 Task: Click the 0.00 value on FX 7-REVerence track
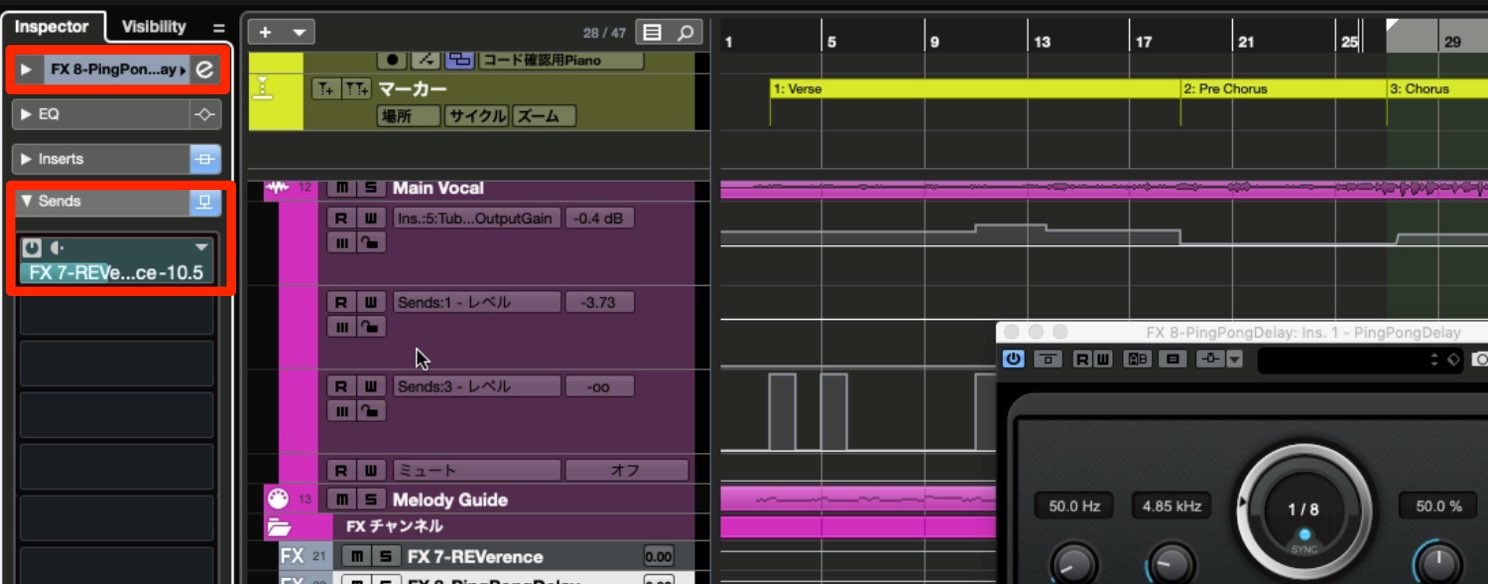[659, 557]
